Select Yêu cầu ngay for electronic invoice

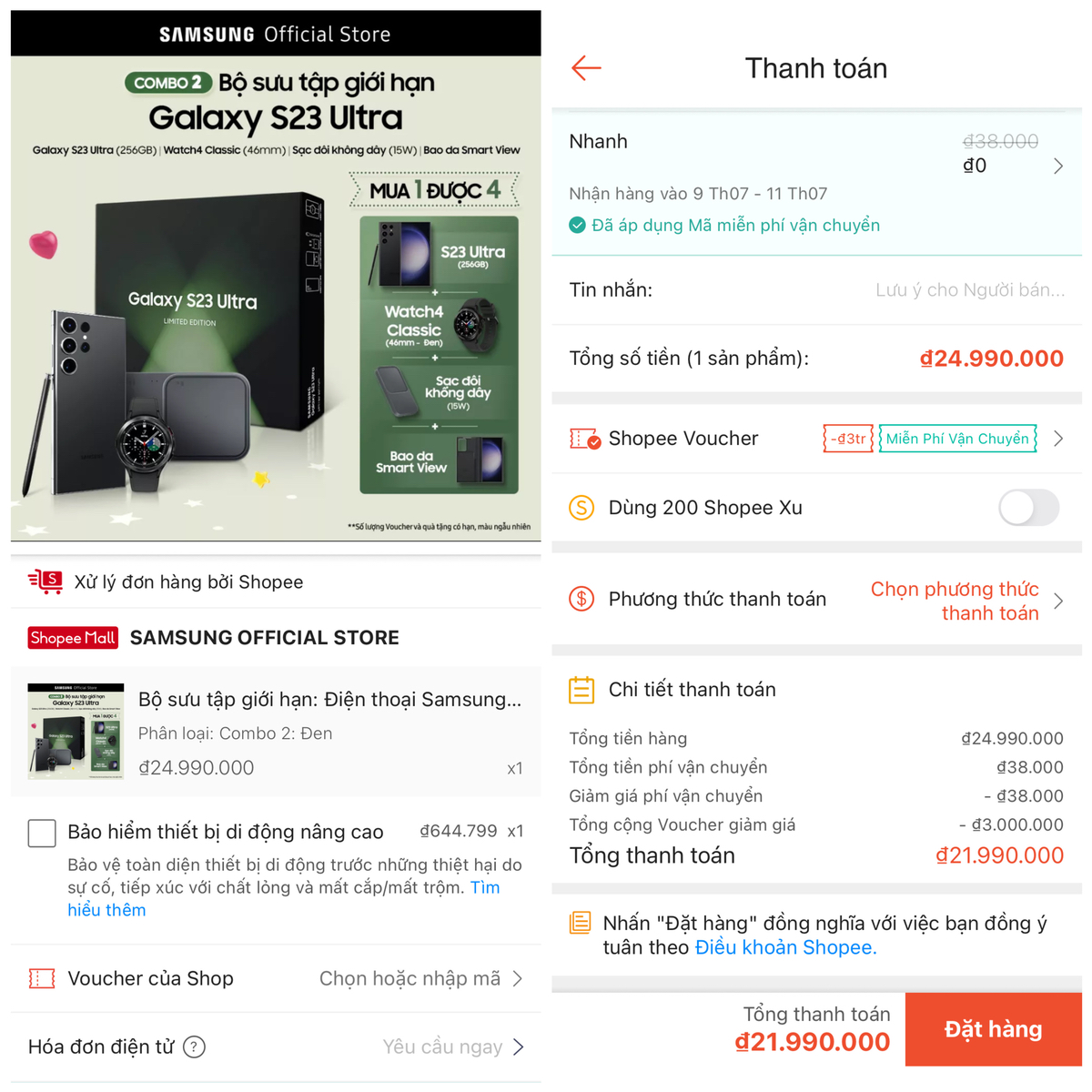point(453,1047)
